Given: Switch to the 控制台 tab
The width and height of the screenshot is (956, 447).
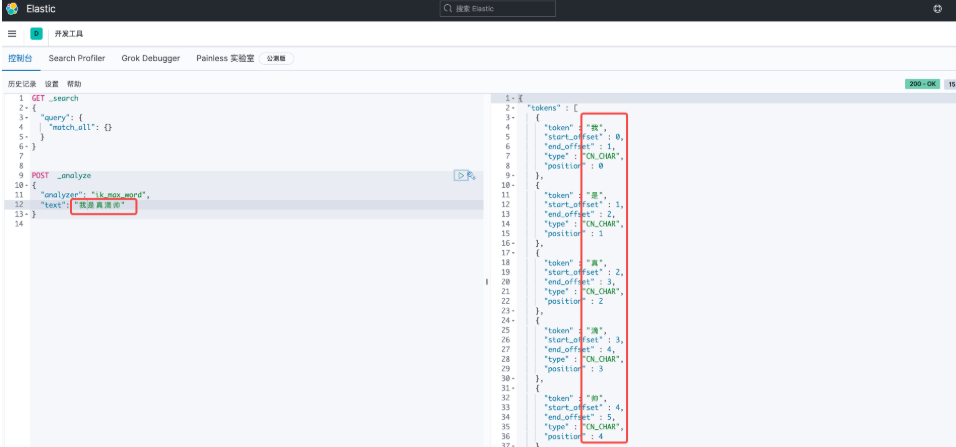Looking at the screenshot, I should [20, 59].
